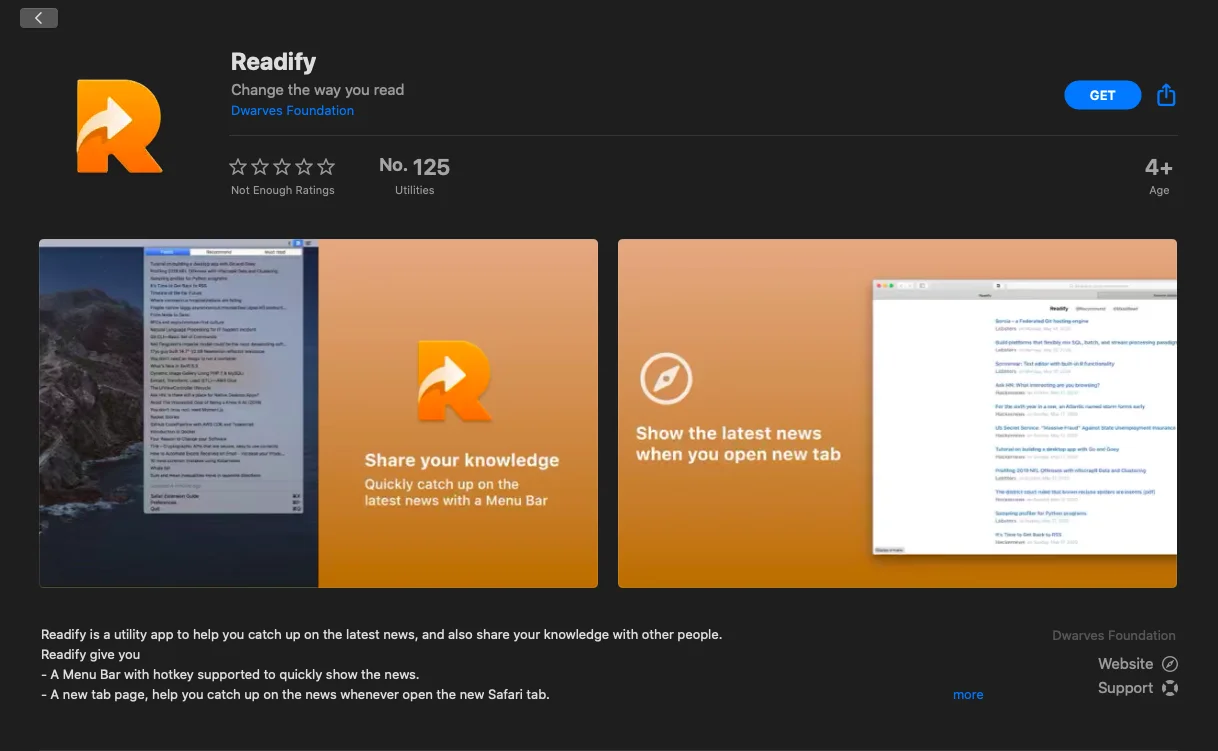The image size is (1218, 751).
Task: Click the 'Readify give you' line
Action: click(x=90, y=655)
